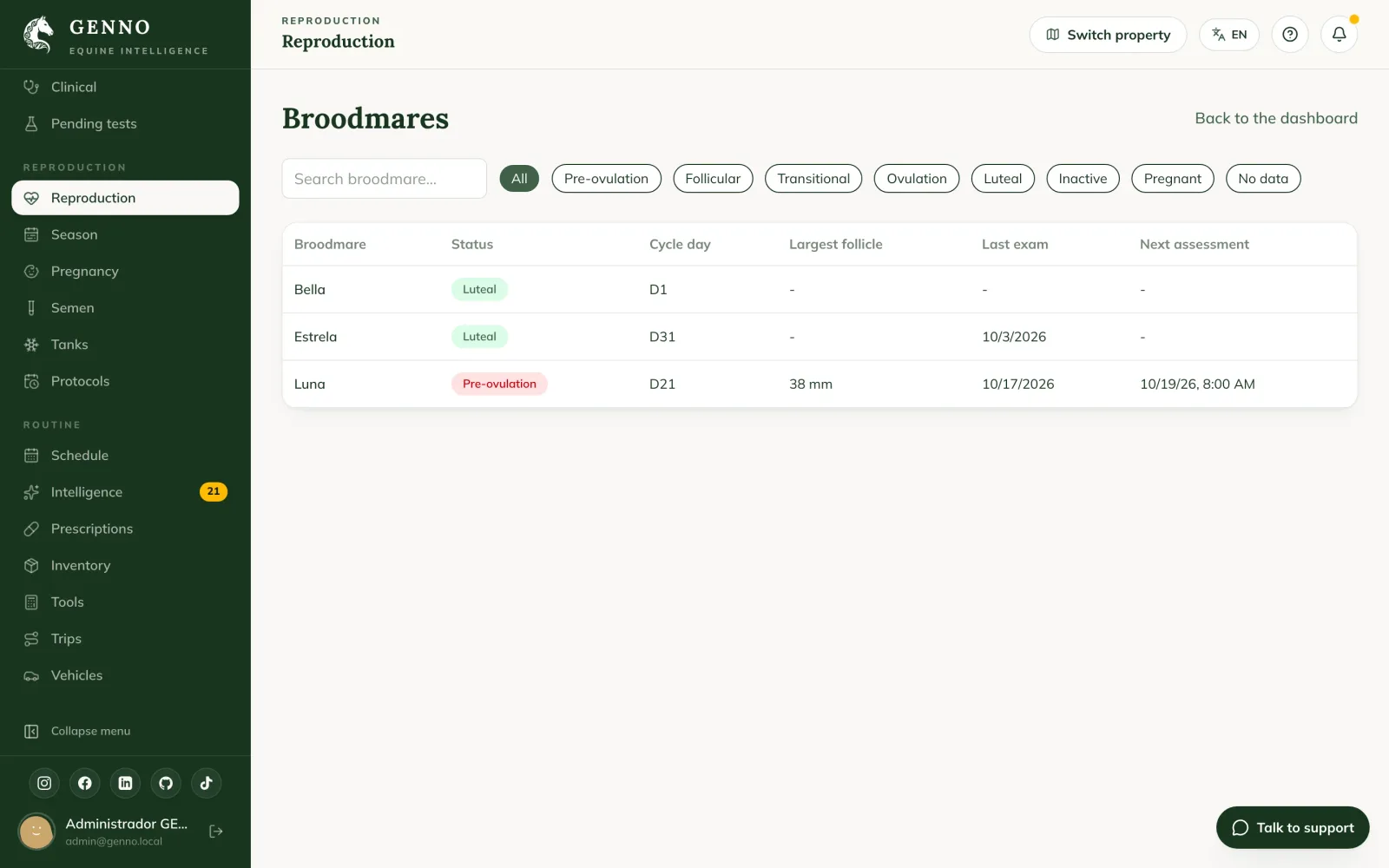The width and height of the screenshot is (1389, 868).
Task: Filter by Luteal chip
Action: (1003, 179)
